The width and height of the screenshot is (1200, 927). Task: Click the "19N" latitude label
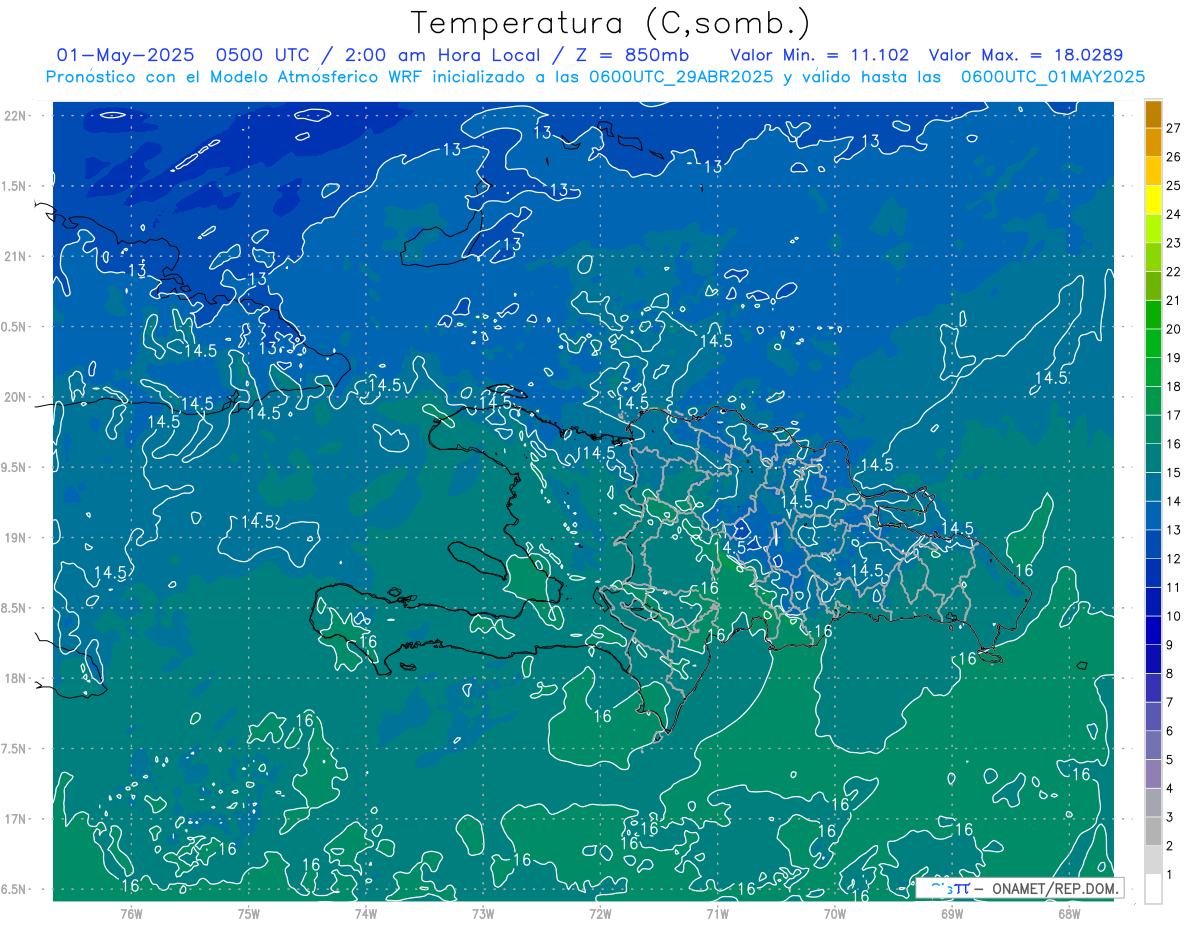click(16, 538)
